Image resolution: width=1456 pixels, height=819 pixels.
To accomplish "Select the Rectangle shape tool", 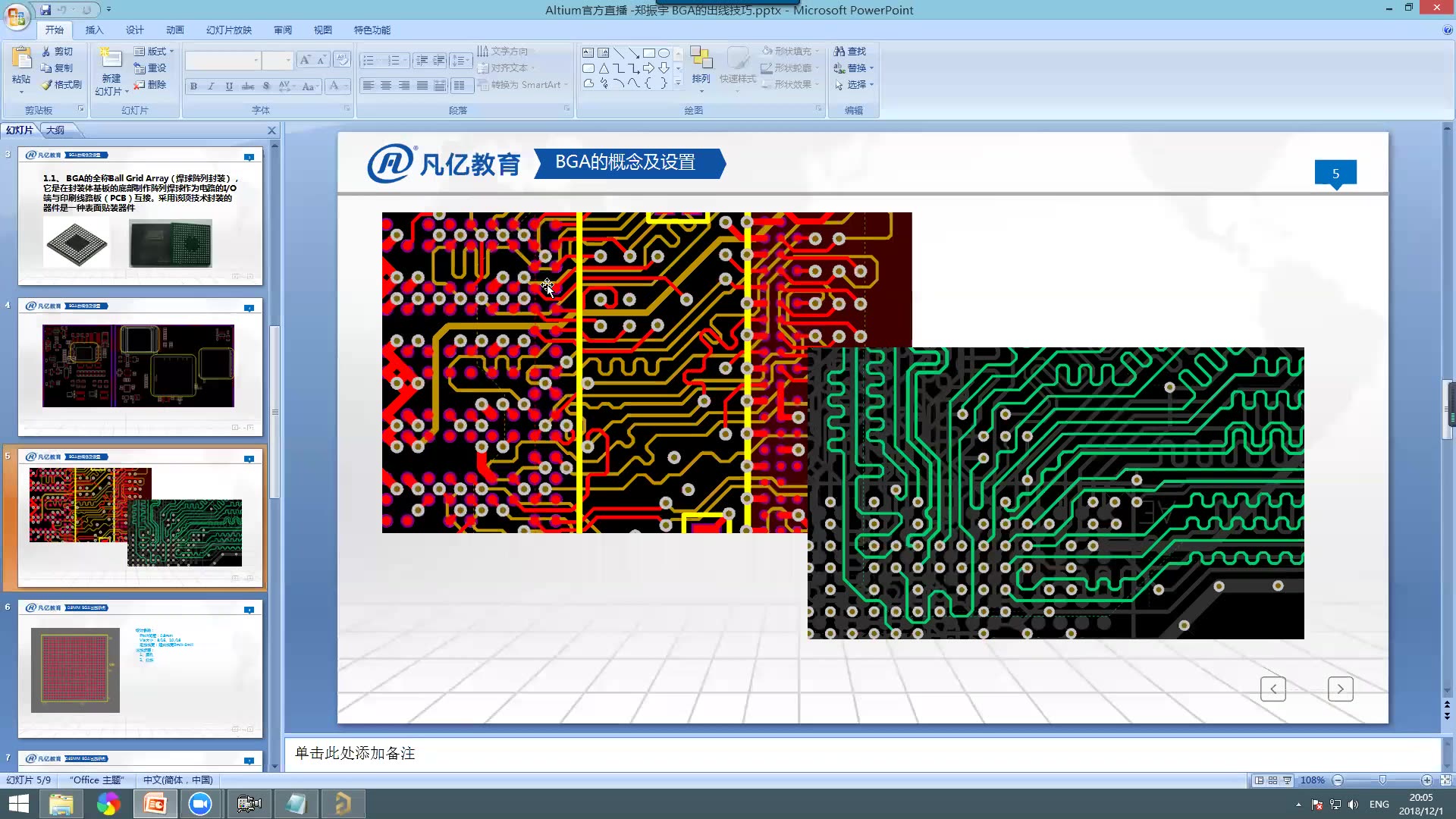I will (649, 53).
